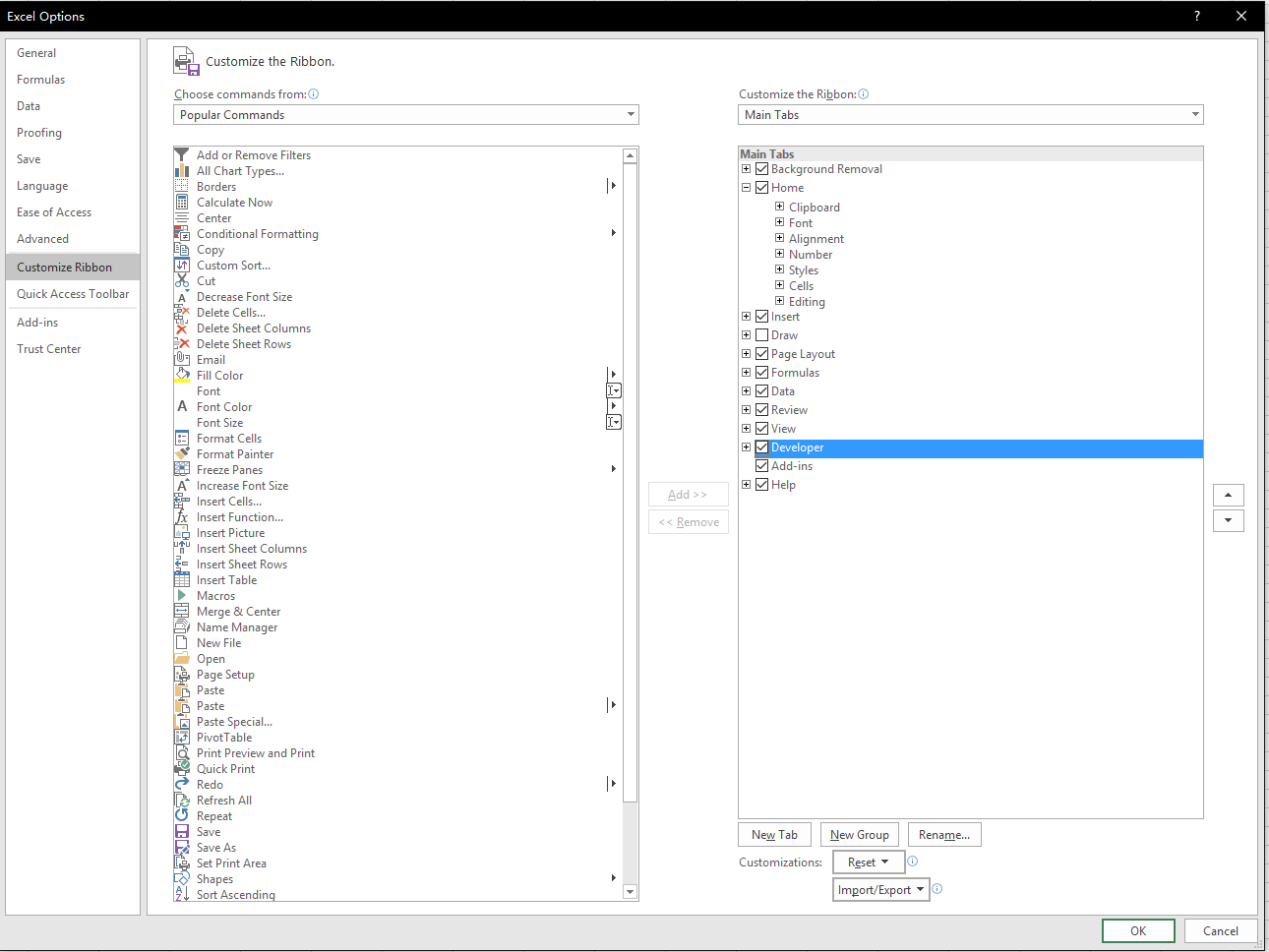Open the Trust Center category
This screenshot has width=1269, height=952.
click(73, 349)
